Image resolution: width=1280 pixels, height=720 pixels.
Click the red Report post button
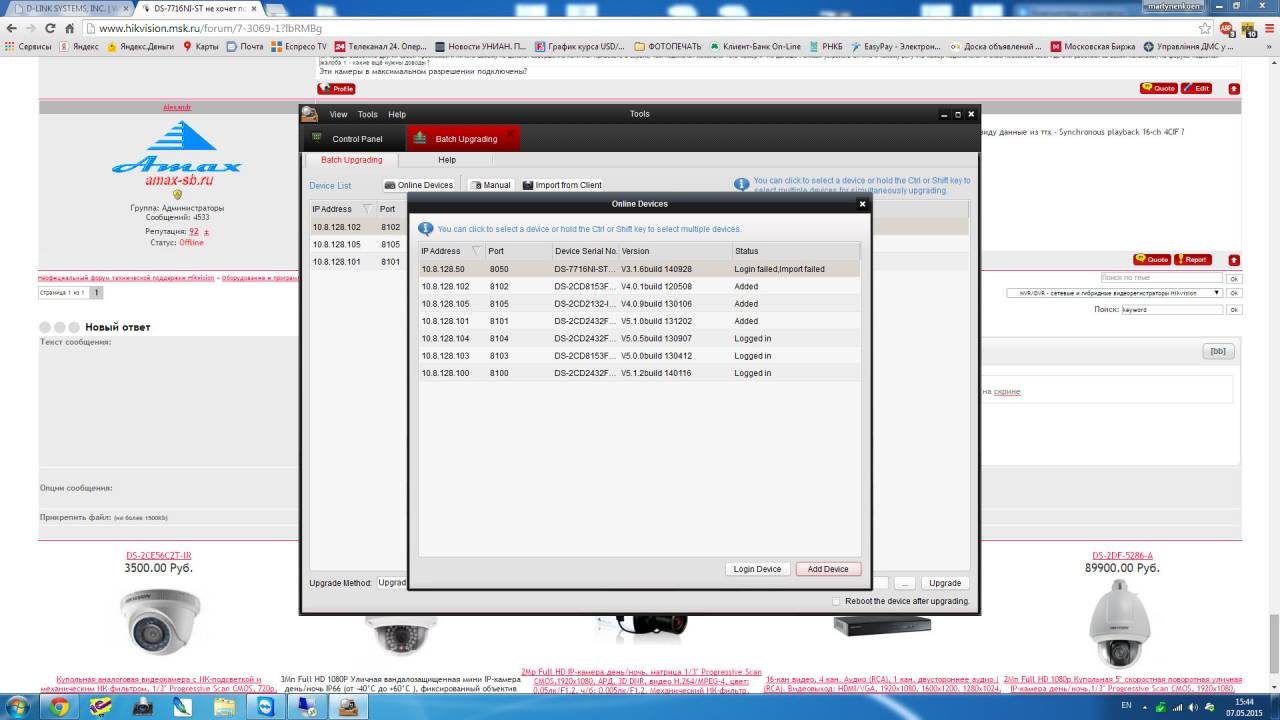point(1192,260)
